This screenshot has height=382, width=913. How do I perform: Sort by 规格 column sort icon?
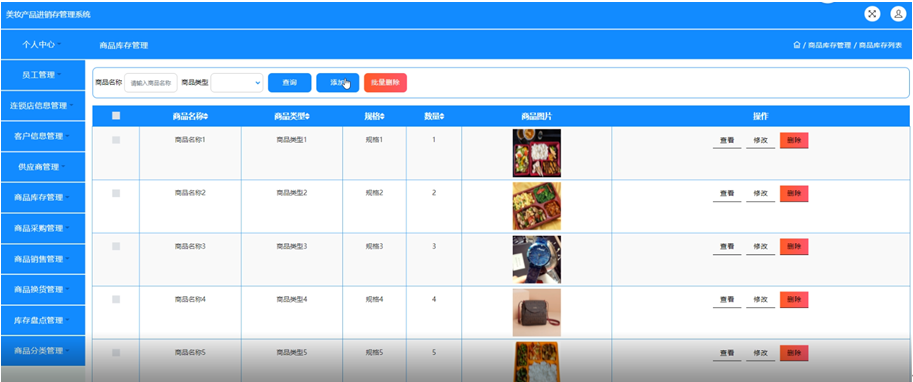[383, 116]
